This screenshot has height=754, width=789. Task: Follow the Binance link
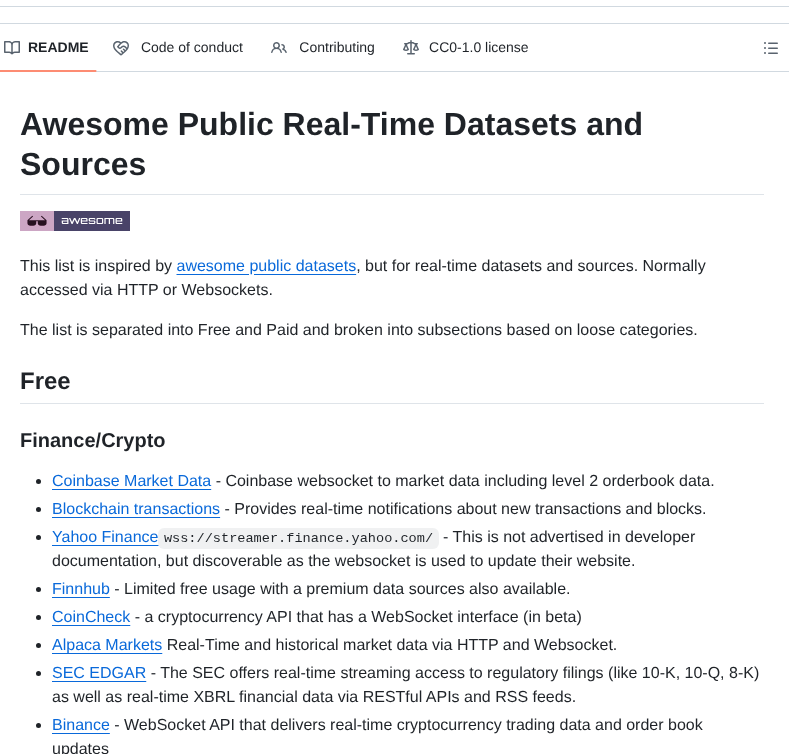click(x=81, y=725)
